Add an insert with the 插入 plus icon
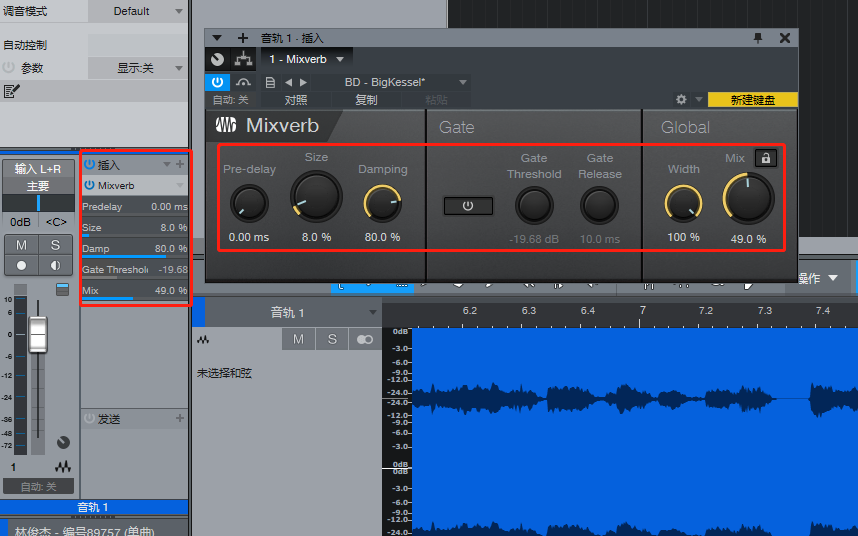This screenshot has height=536, width=858. tap(180, 164)
